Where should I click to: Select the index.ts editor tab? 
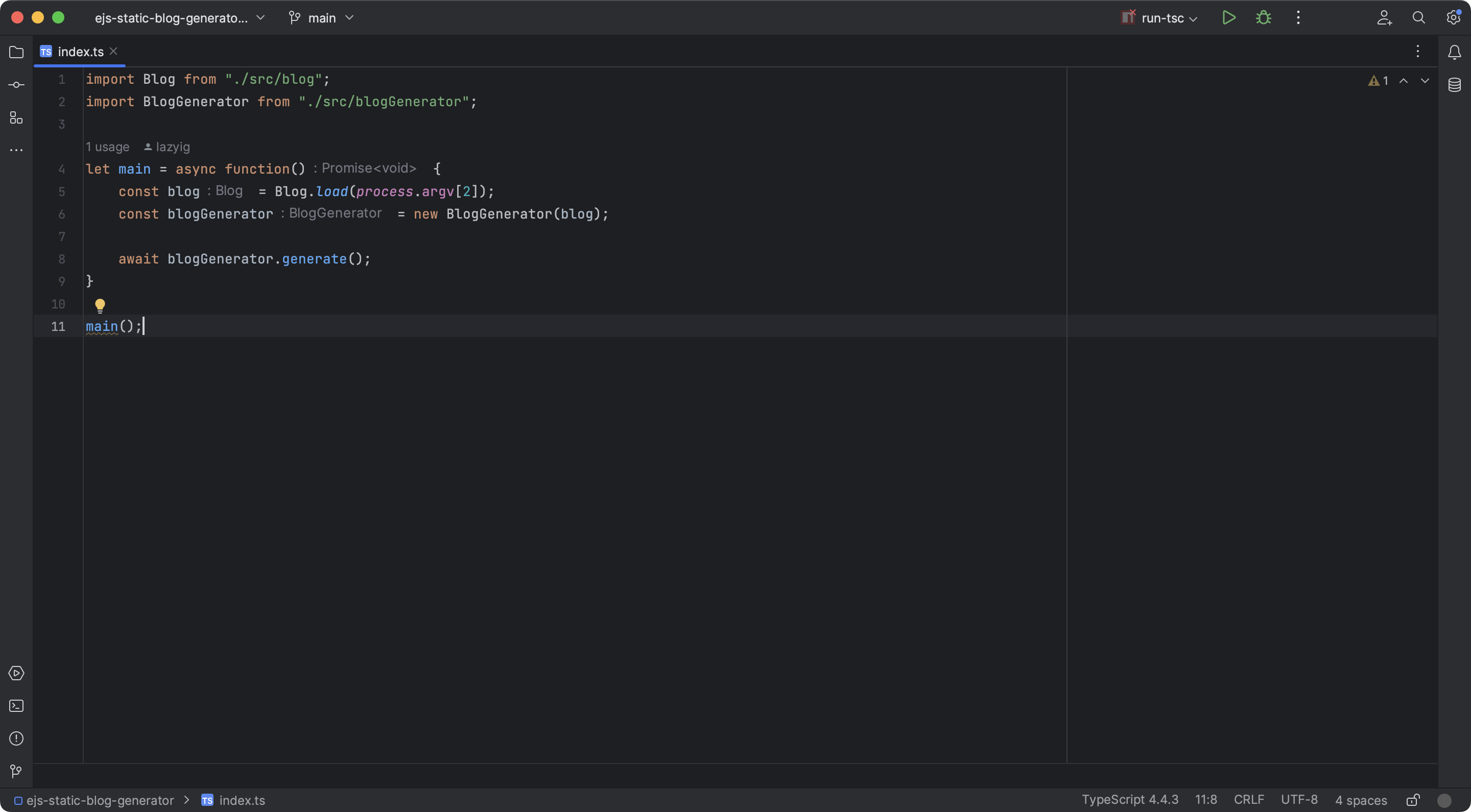80,52
